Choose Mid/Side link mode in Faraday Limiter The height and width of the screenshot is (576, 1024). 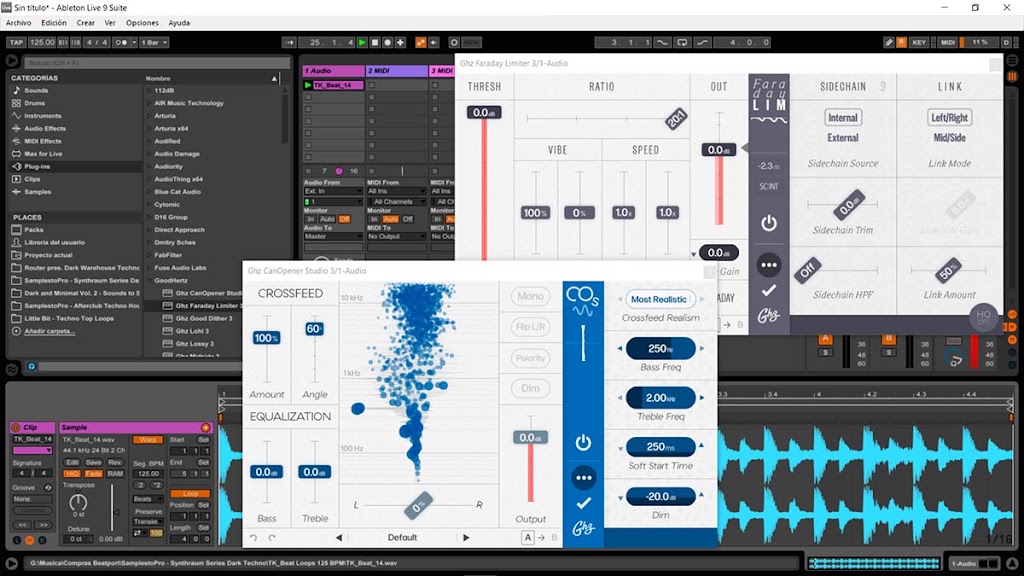point(950,138)
